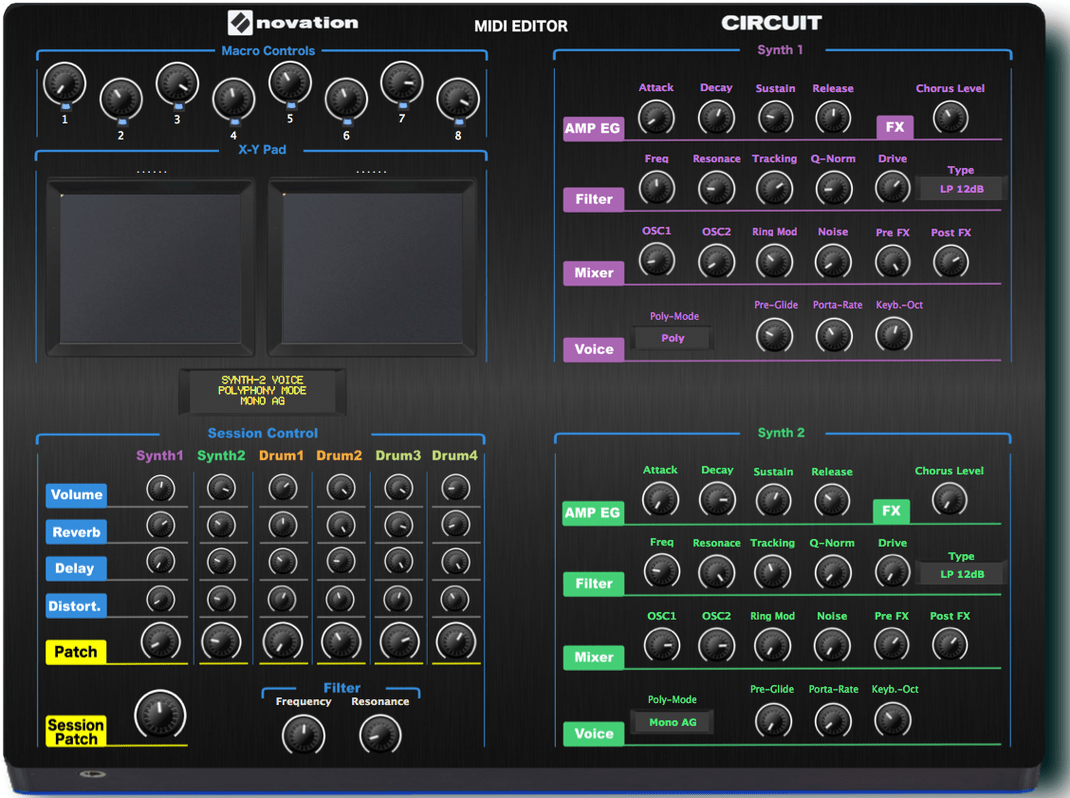Toggle the FX button in Synth 1
The image size is (1070, 798).
pyautogui.click(x=894, y=128)
